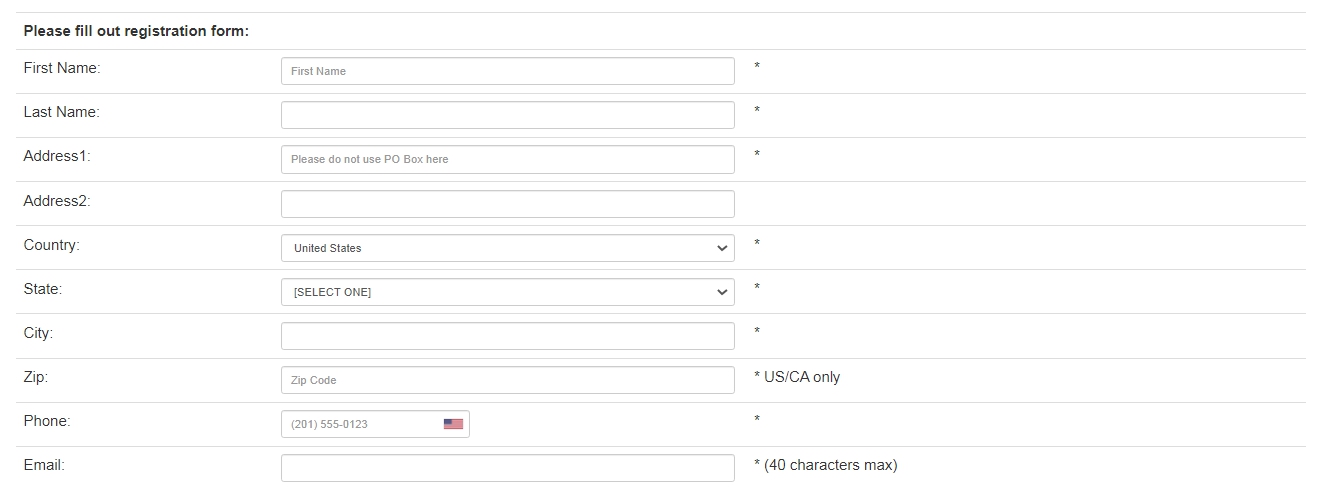Click the 'Country:' label text
The image size is (1323, 488).
pyautogui.click(x=51, y=245)
